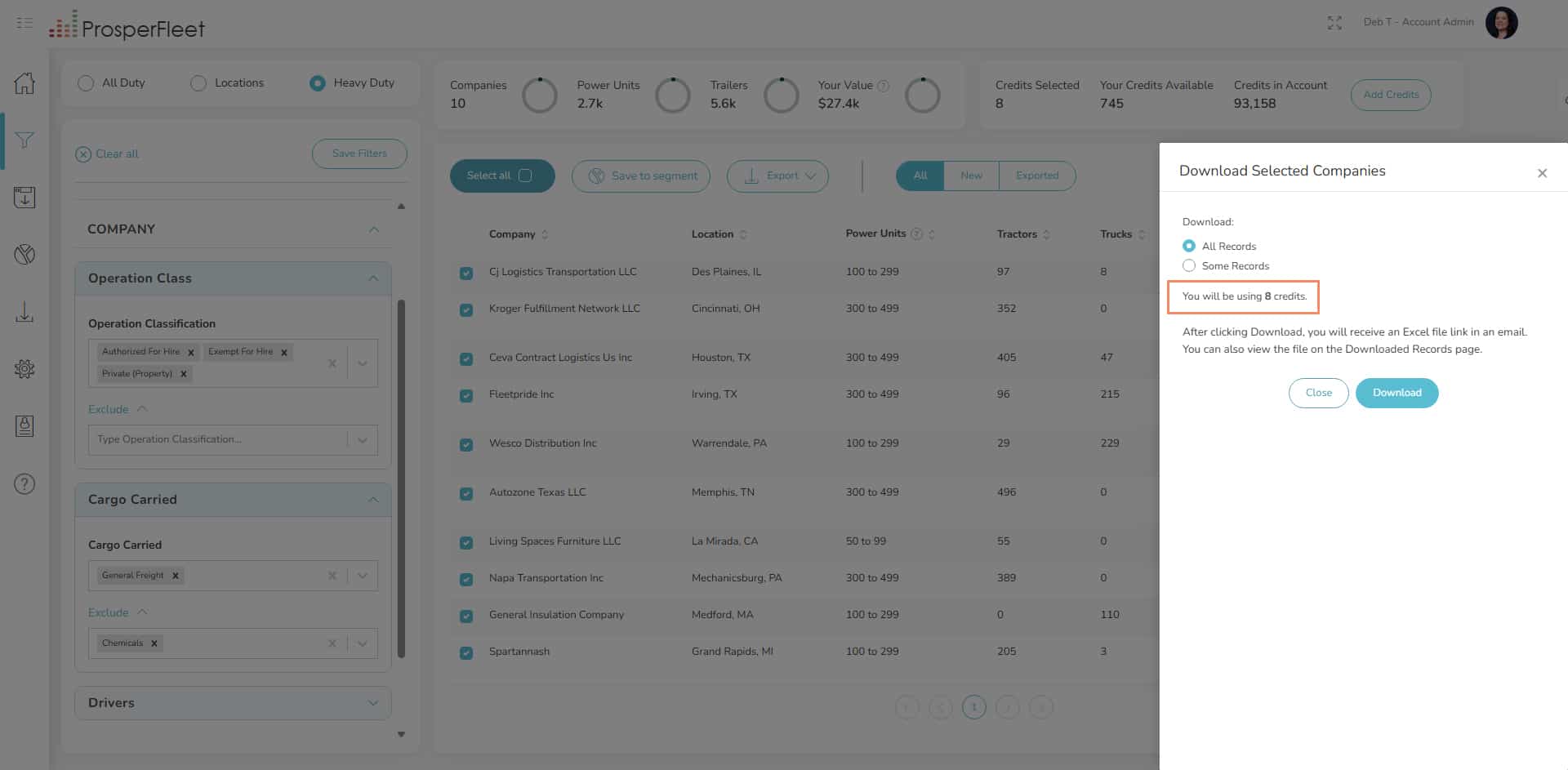This screenshot has height=770, width=1568.
Task: Remove the Authorized For Hire tag
Action: [191, 353]
